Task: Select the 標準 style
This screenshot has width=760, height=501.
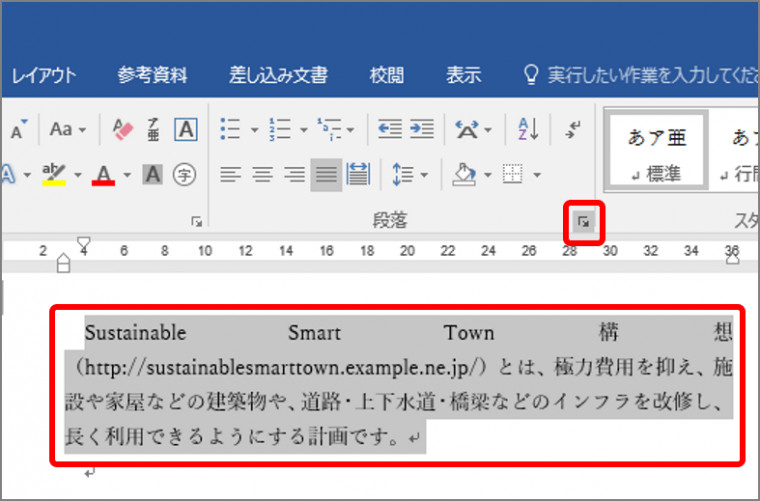Action: (x=656, y=150)
